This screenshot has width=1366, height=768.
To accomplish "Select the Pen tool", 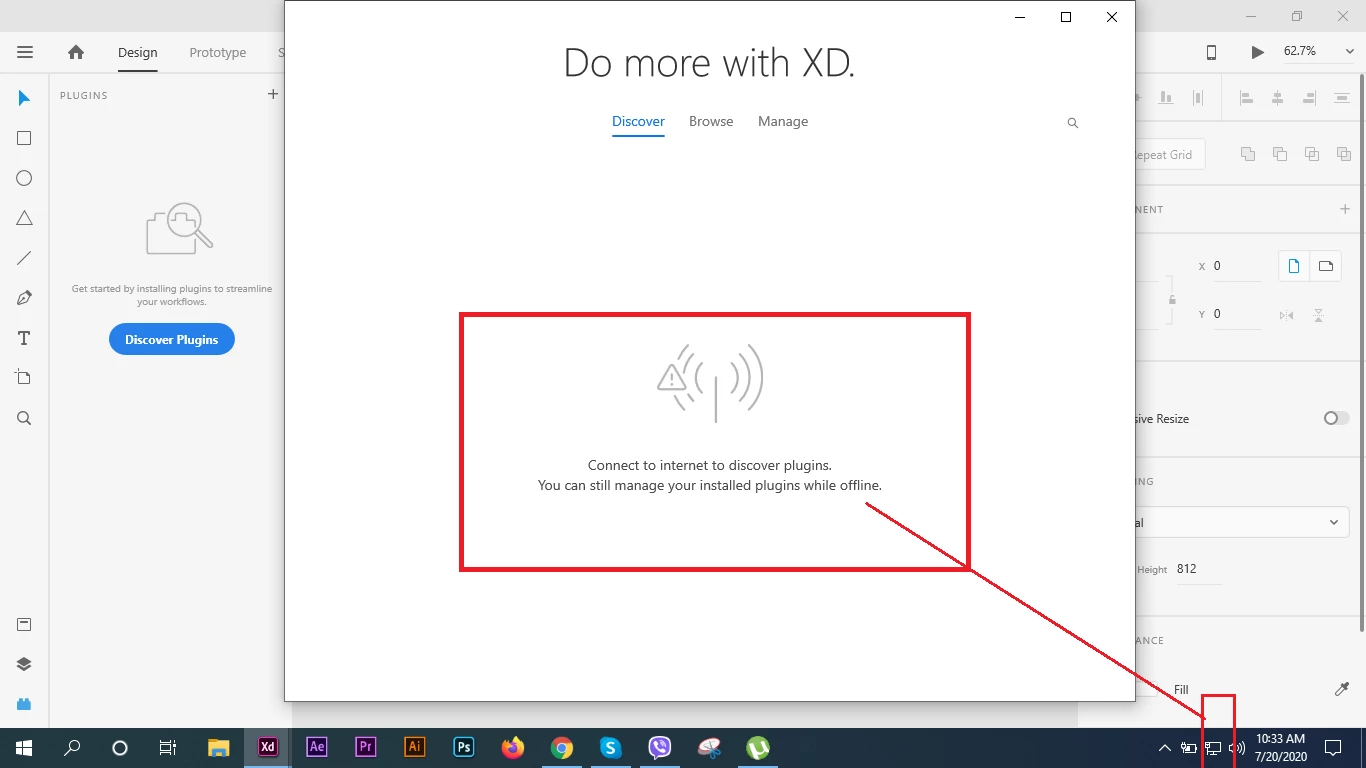I will (x=24, y=298).
